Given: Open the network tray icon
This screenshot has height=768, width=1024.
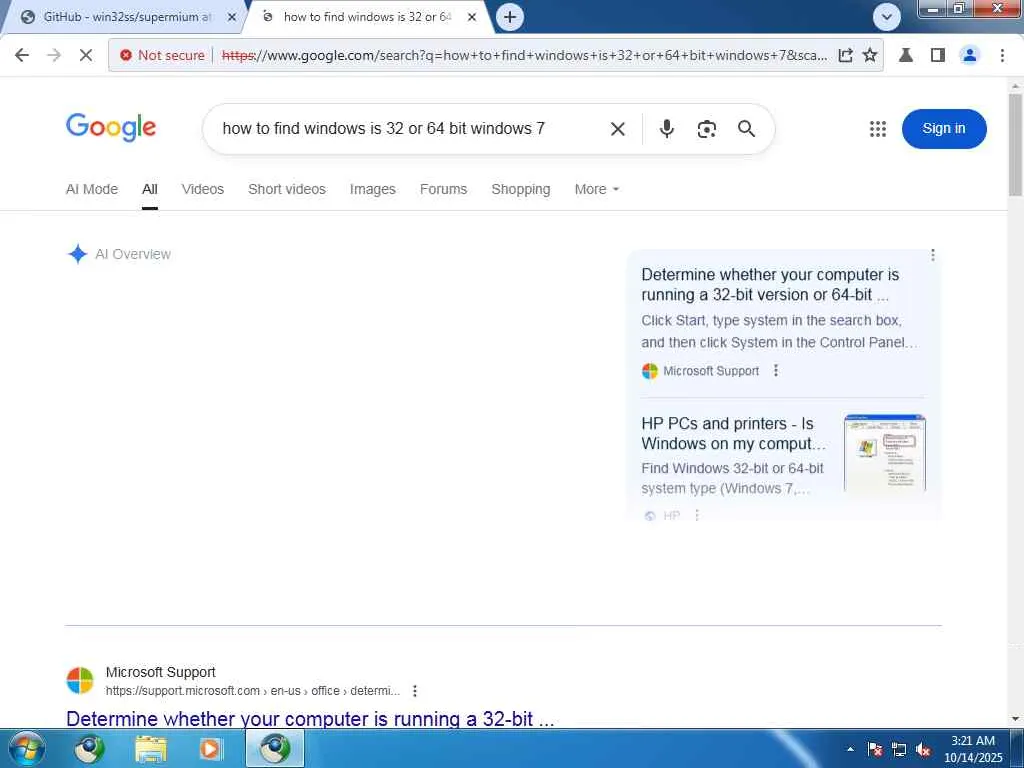Looking at the screenshot, I should click(x=899, y=749).
